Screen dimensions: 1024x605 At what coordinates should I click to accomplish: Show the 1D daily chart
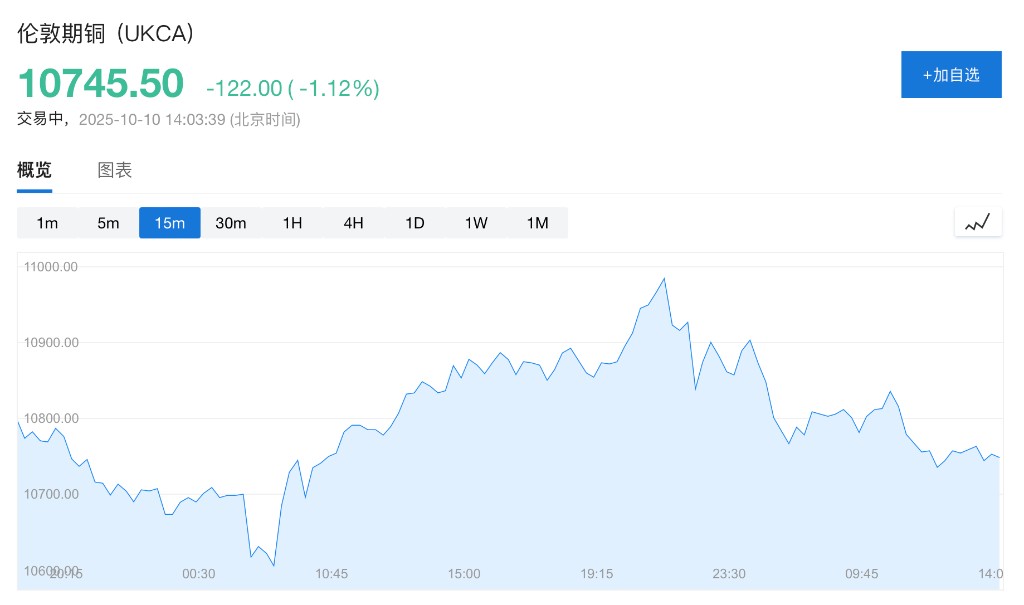click(x=415, y=223)
